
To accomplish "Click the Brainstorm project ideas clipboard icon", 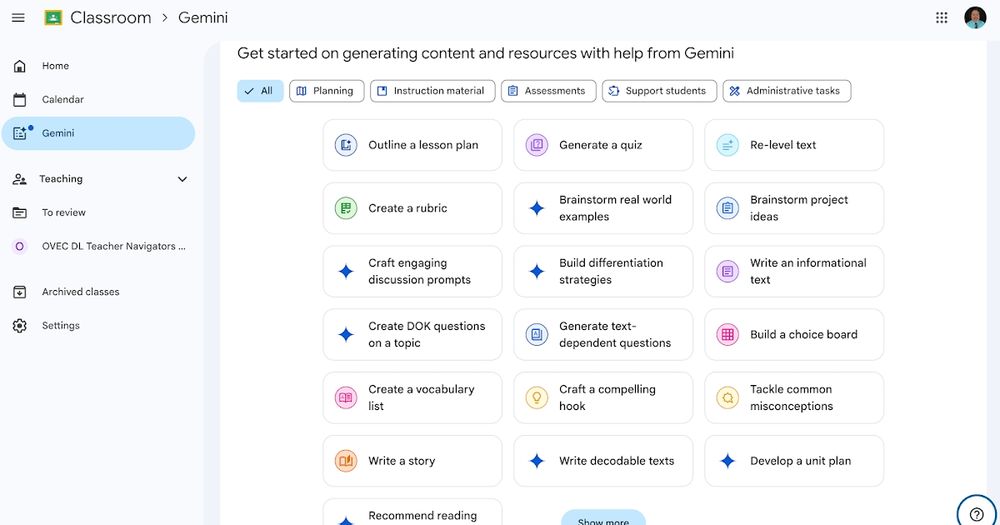I will pos(728,208).
